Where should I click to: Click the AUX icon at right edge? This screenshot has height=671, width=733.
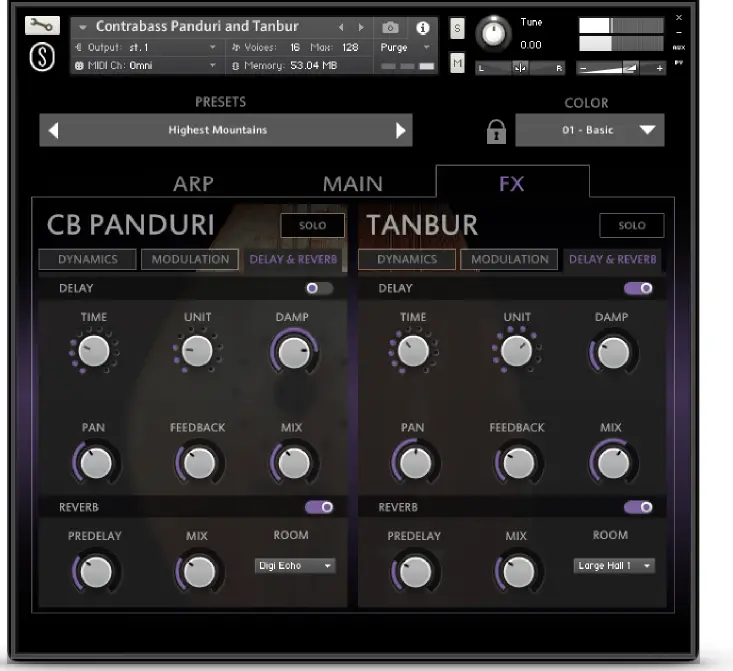[679, 48]
